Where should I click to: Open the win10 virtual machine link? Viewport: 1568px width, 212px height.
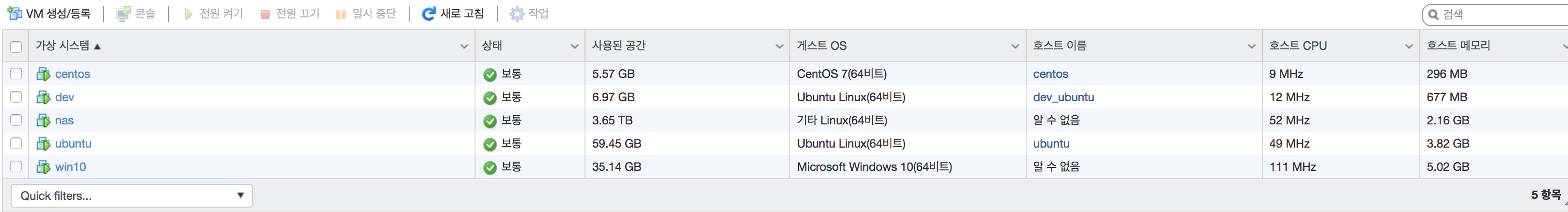click(70, 167)
